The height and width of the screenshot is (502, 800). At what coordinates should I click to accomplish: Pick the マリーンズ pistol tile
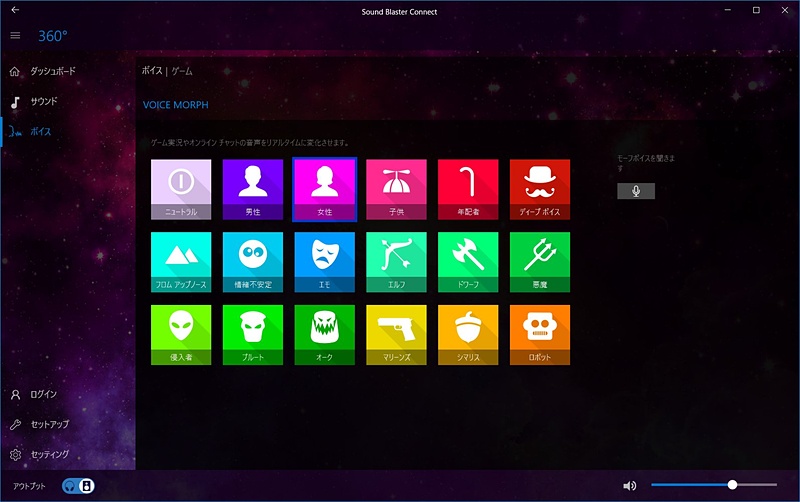coord(396,335)
